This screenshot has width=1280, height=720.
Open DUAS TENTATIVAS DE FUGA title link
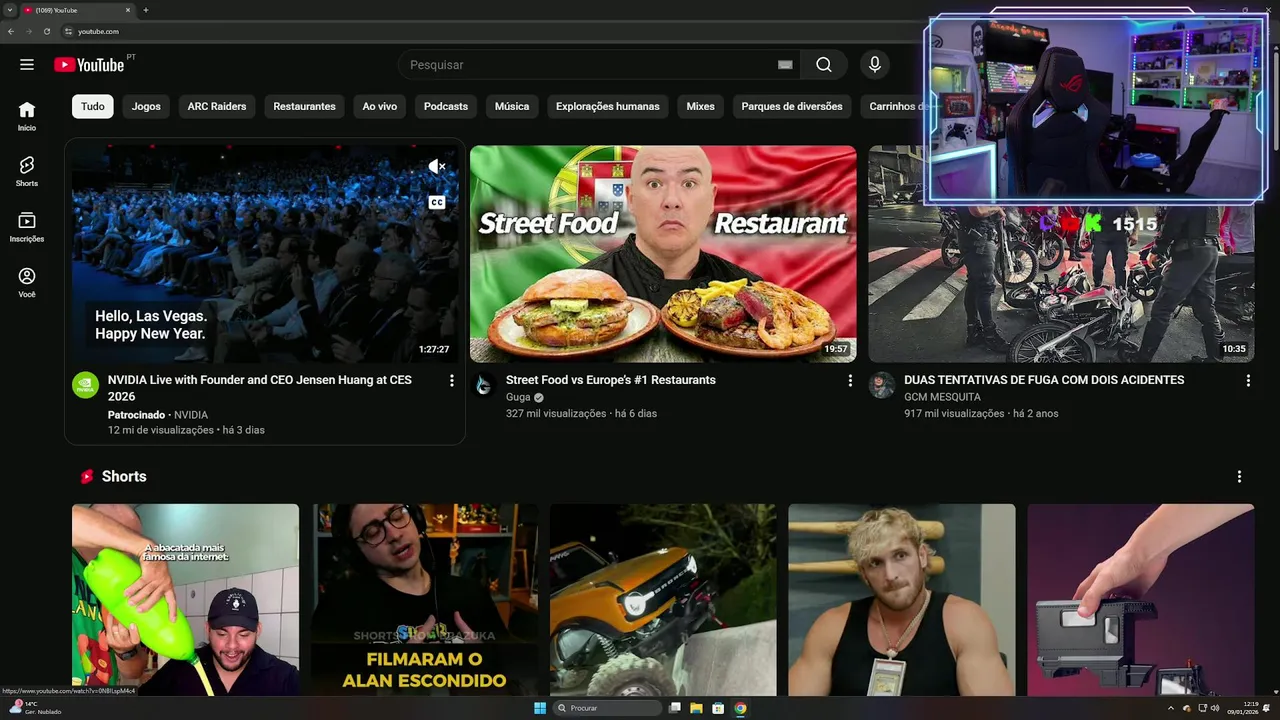[x=1044, y=380]
